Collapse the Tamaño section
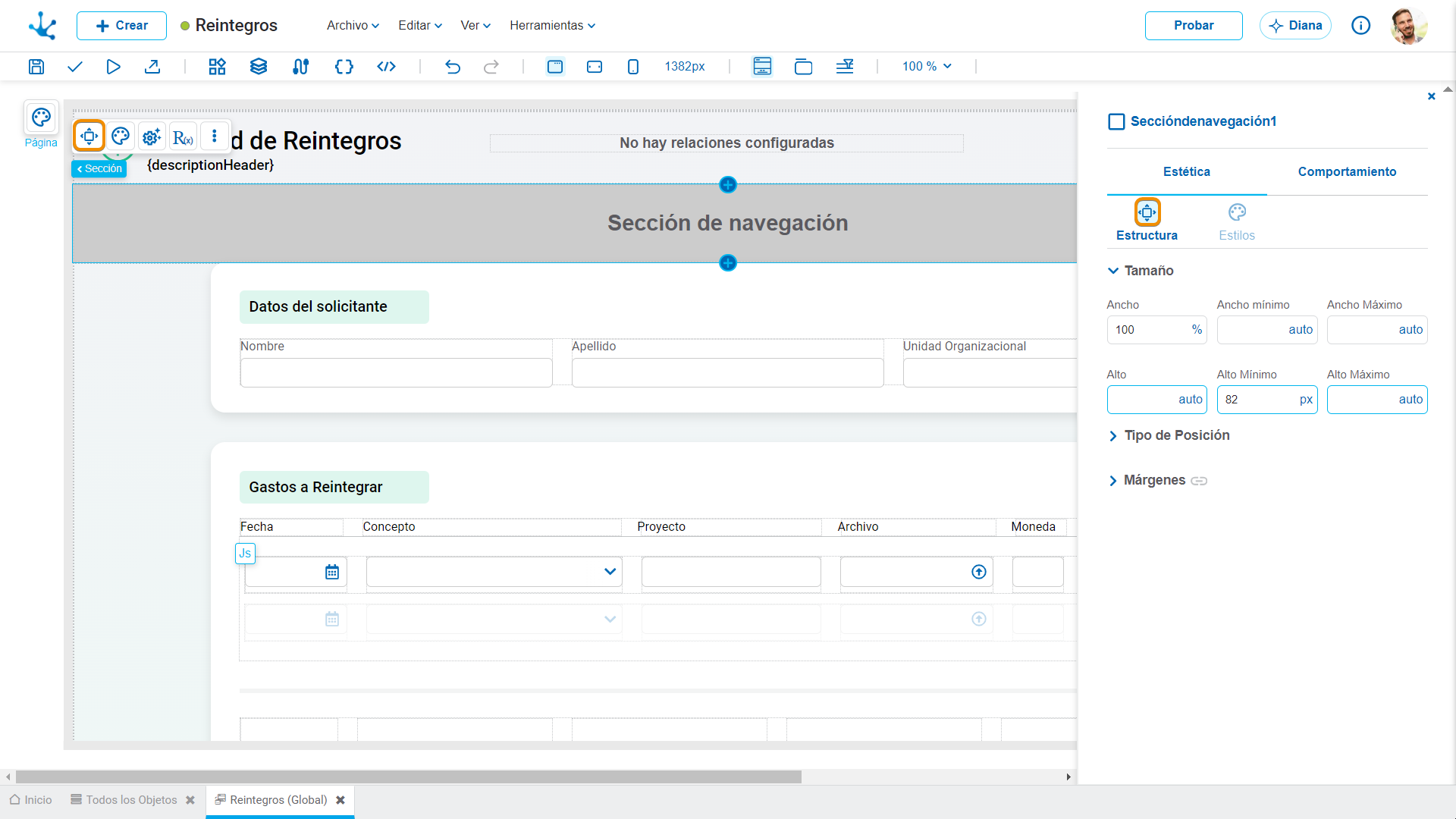The height and width of the screenshot is (819, 1456). [x=1141, y=271]
